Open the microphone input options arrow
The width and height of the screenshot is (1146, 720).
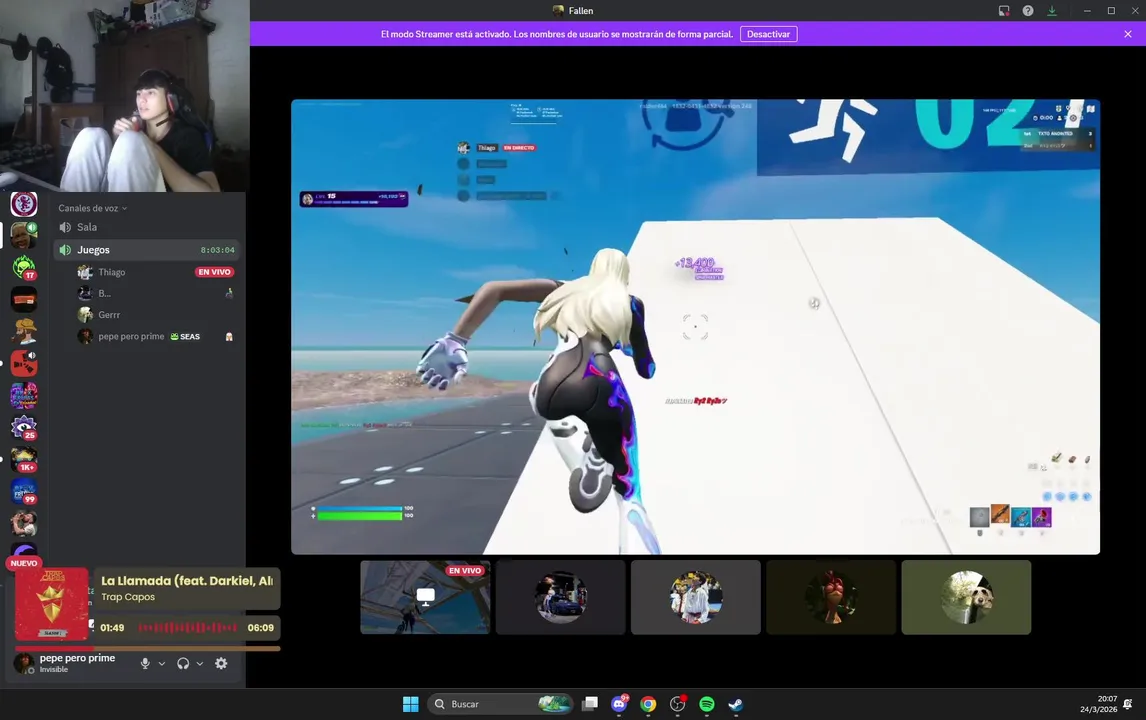pyautogui.click(x=162, y=664)
